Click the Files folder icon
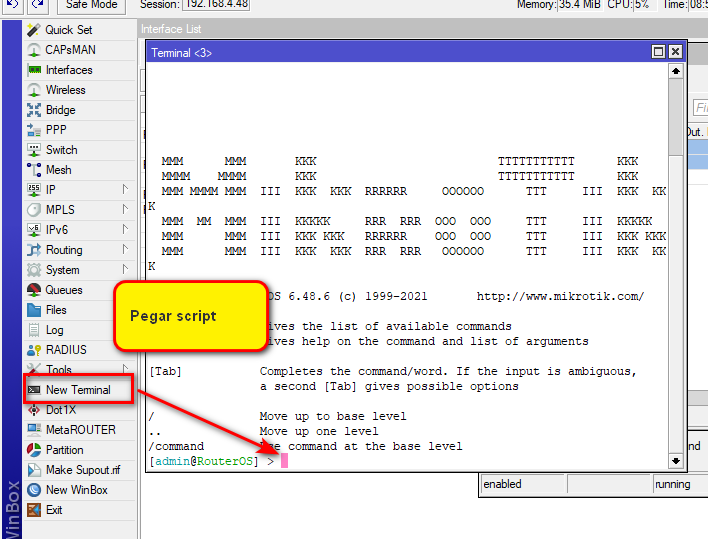Image resolution: width=708 pixels, height=539 pixels. click(34, 310)
